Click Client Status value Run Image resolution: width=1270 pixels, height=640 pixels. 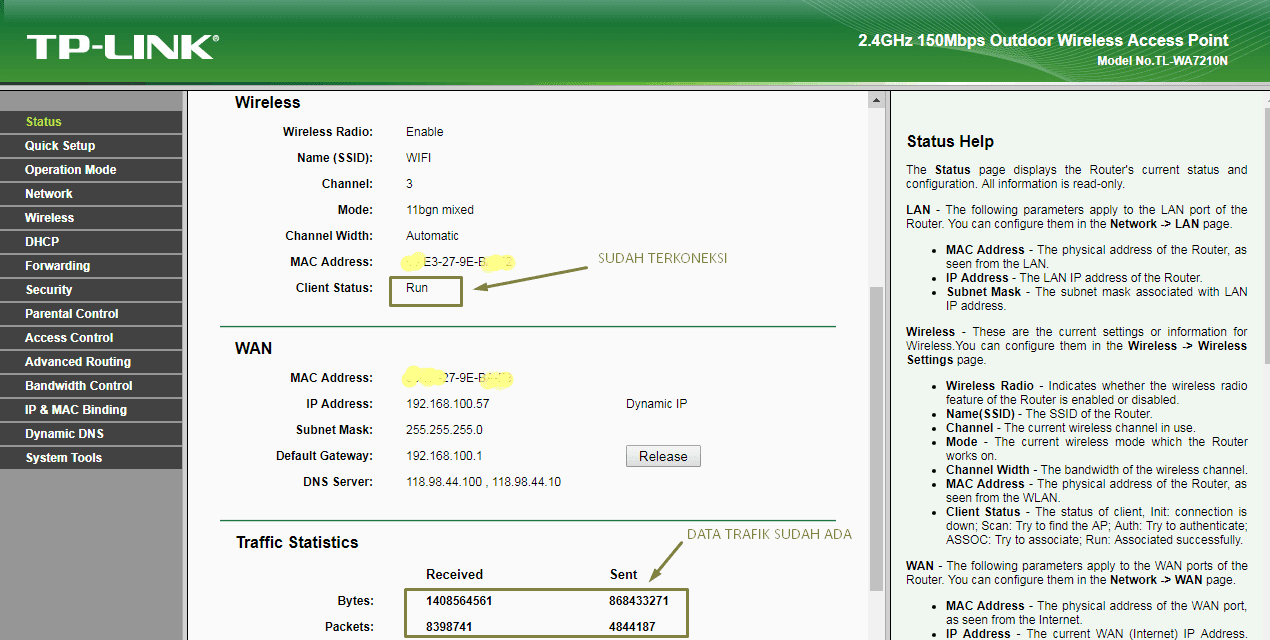(x=417, y=288)
